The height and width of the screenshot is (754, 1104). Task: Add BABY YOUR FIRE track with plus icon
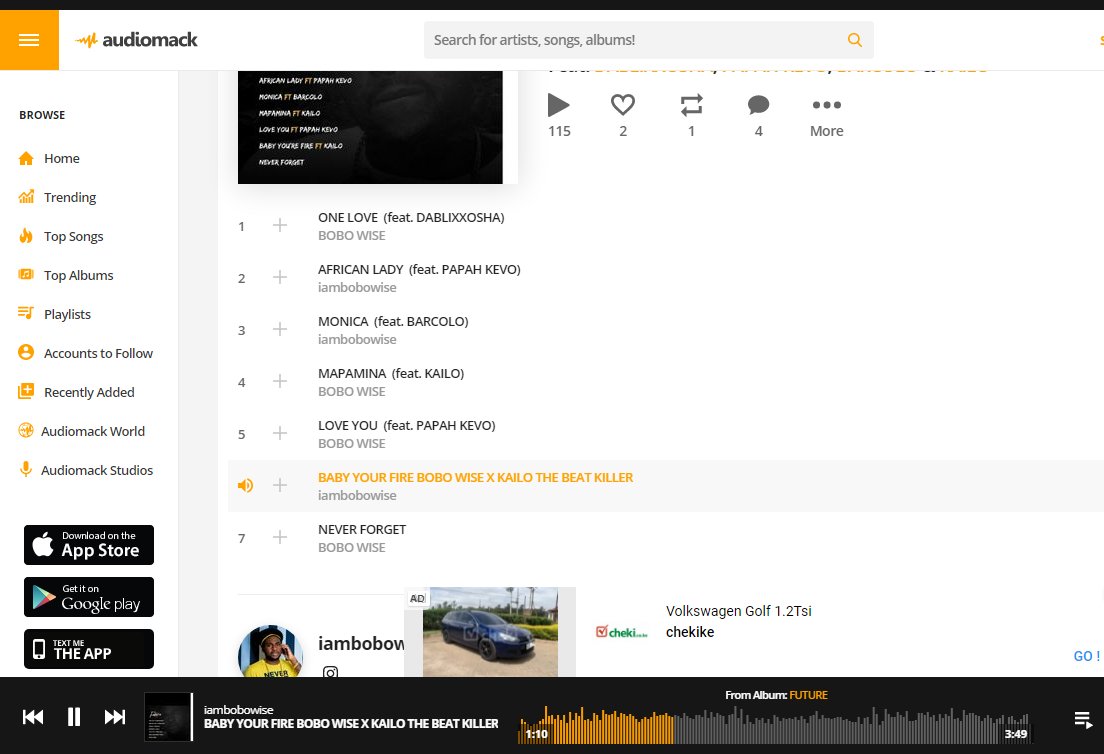[280, 485]
